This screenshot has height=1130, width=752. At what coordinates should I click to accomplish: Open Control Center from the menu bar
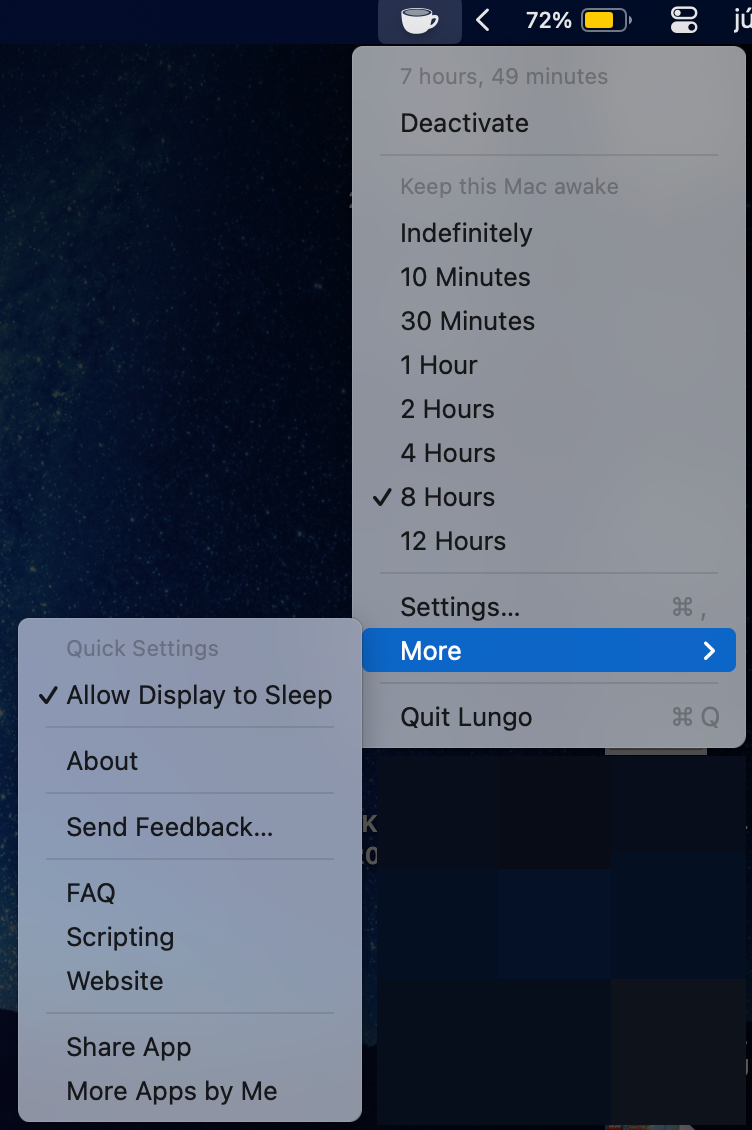[x=684, y=20]
